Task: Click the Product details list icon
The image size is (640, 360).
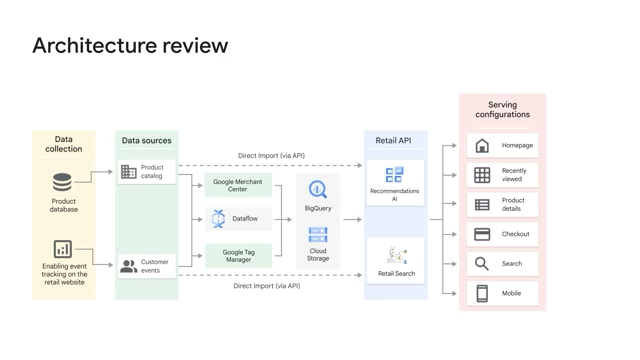Action: coord(482,204)
